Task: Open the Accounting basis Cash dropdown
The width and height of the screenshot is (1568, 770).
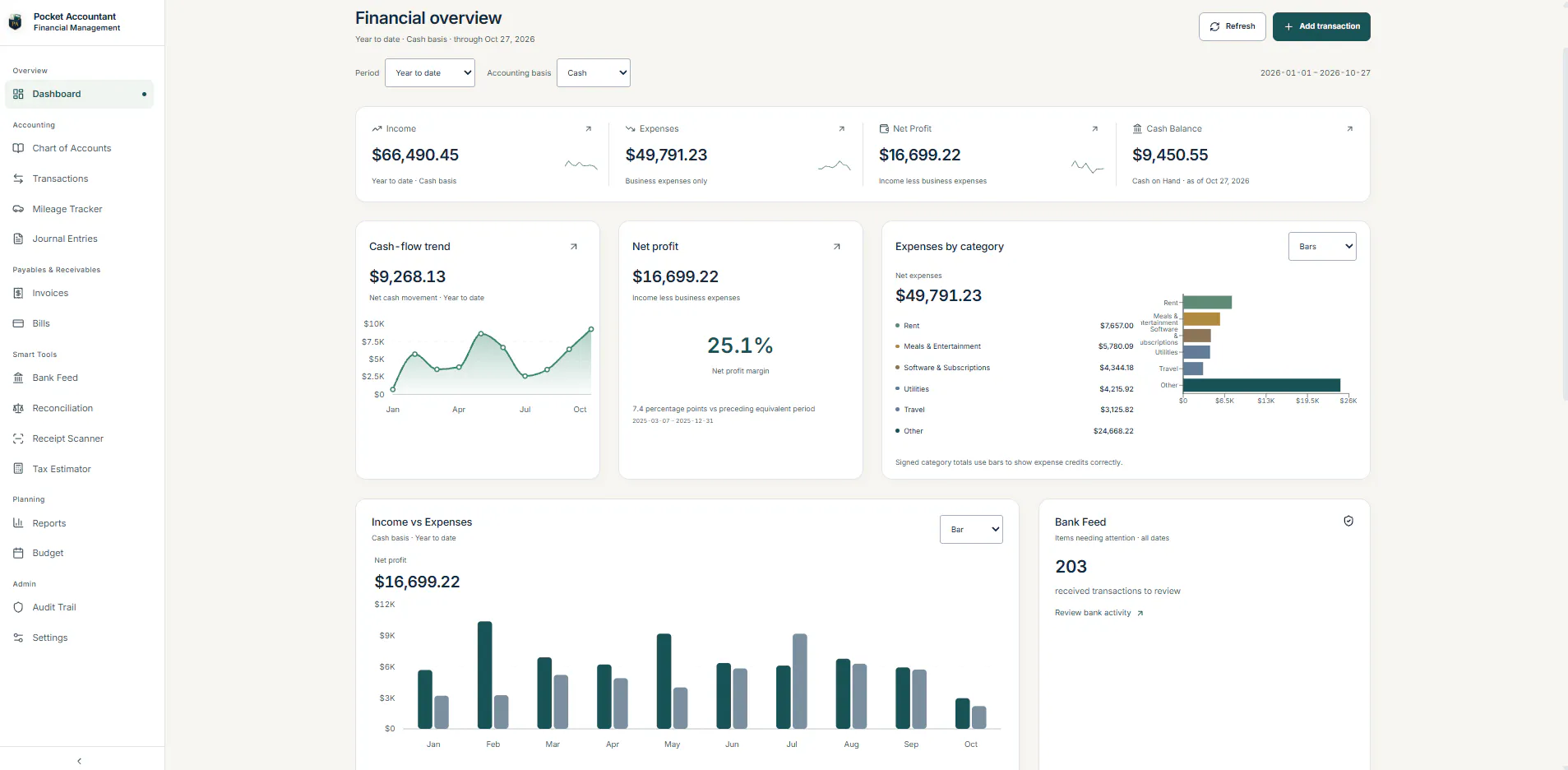Action: point(594,72)
